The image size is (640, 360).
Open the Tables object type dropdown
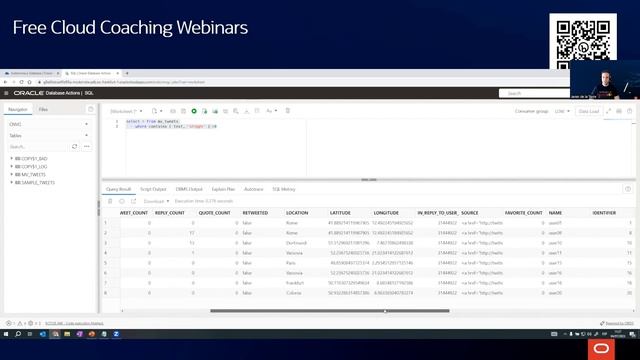point(49,136)
